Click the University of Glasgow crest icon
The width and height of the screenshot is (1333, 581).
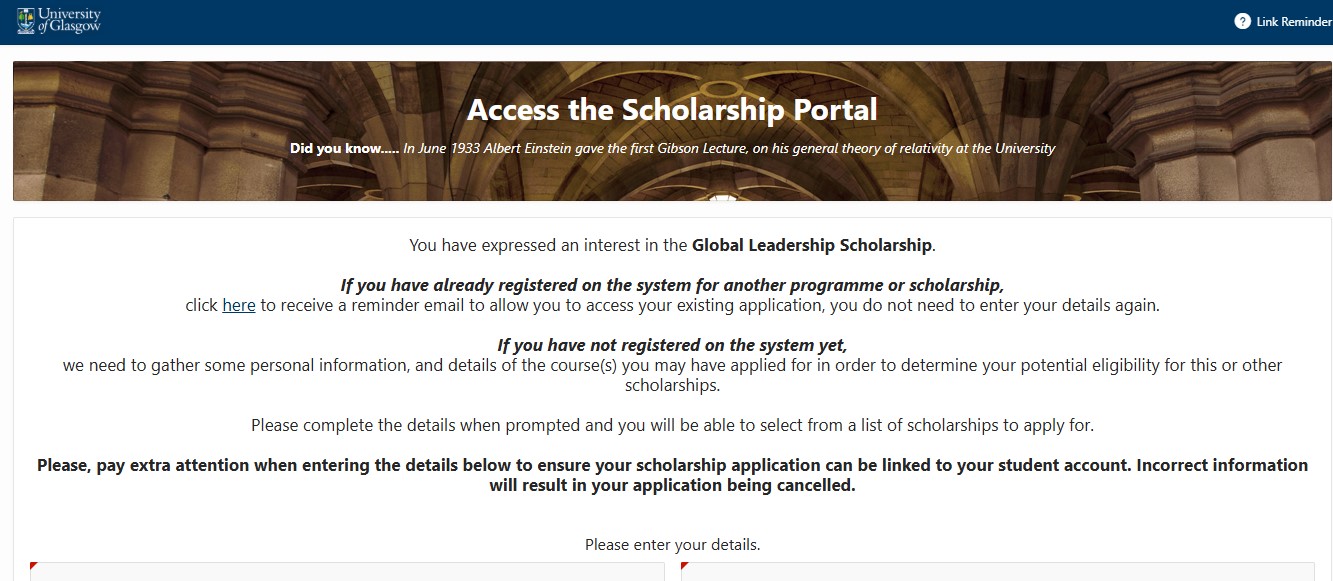tap(26, 21)
